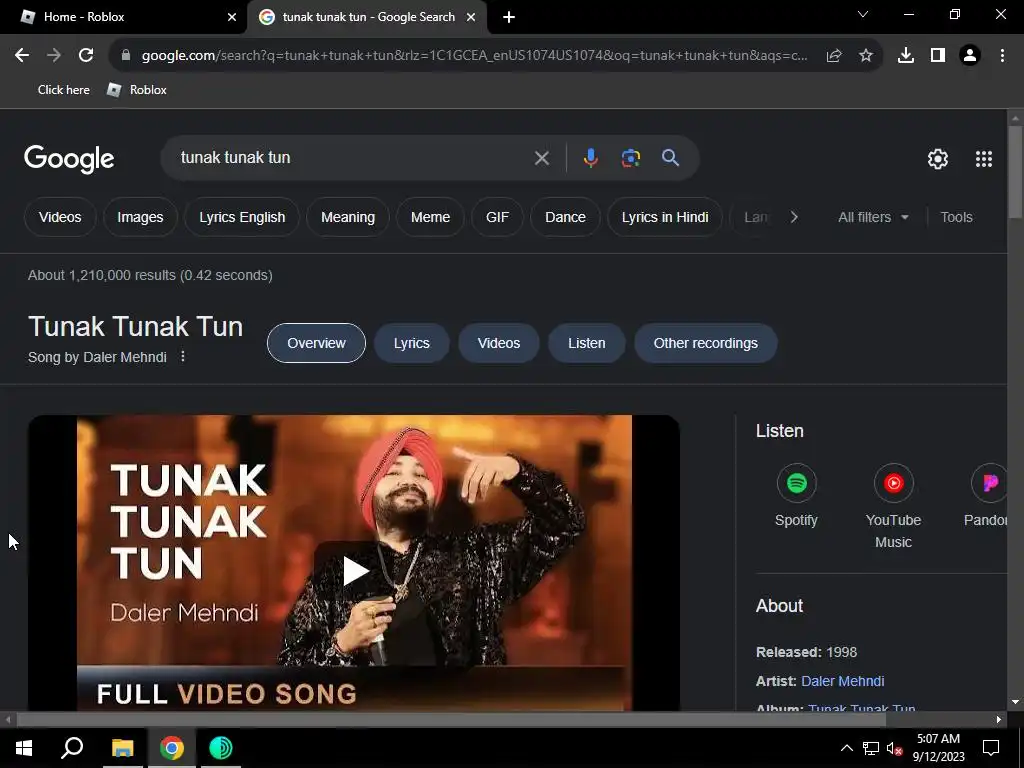Go back to previous page in Chrome
1024x768 pixels.
(22, 56)
